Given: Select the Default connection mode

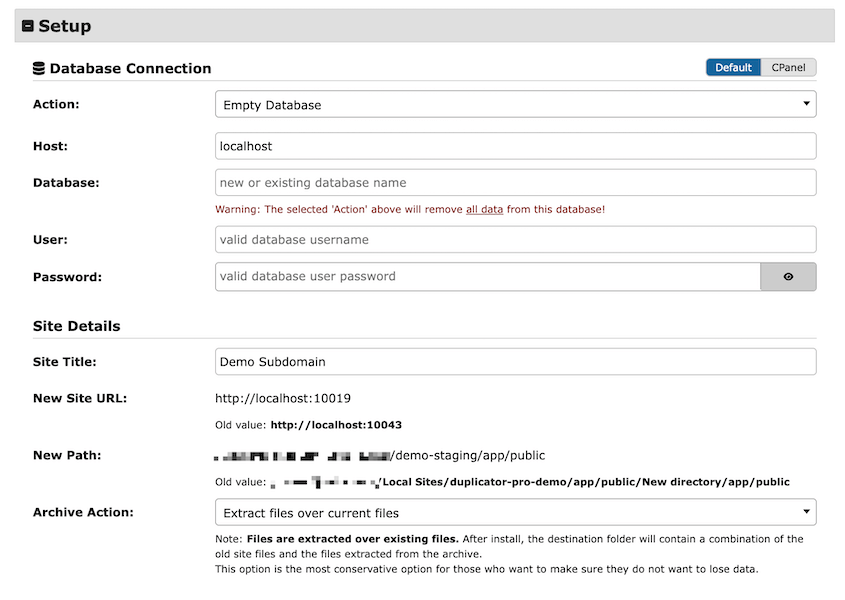Looking at the screenshot, I should click(x=732, y=67).
